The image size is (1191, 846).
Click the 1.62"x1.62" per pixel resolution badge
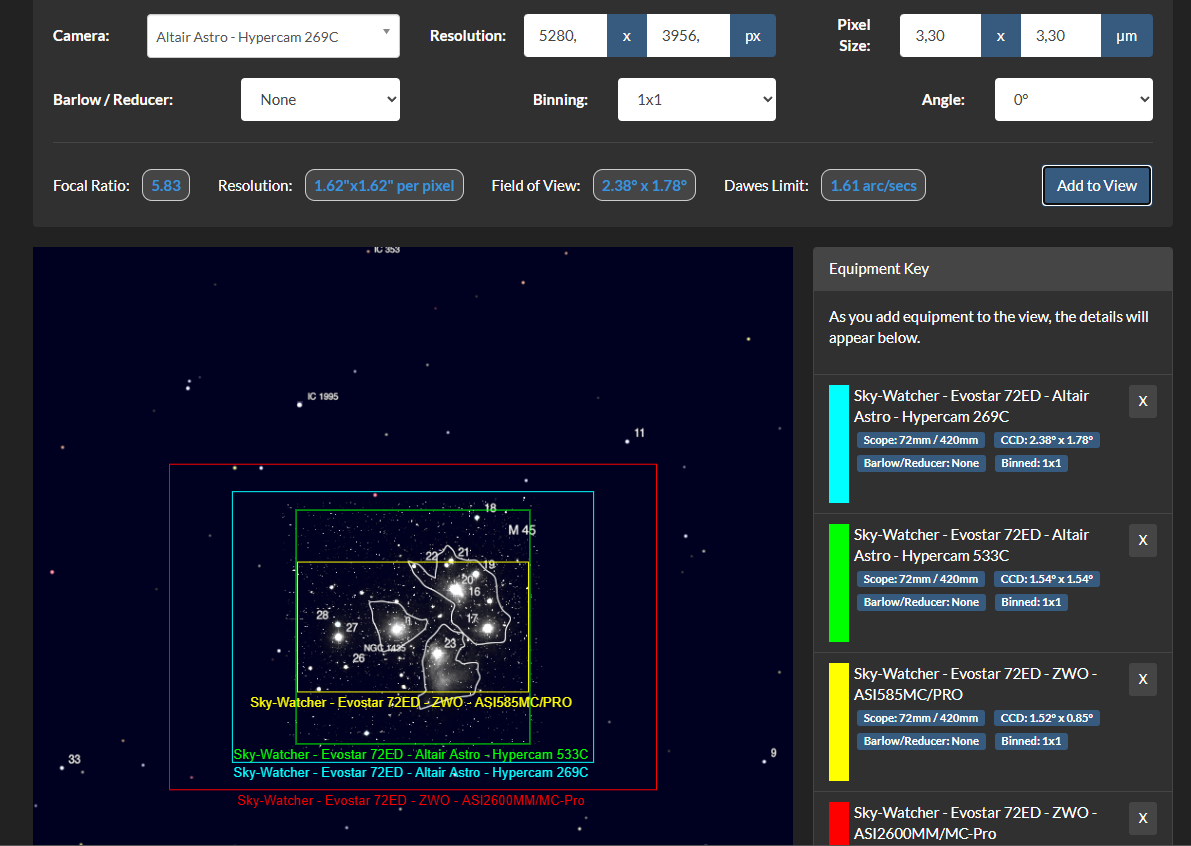pos(384,185)
